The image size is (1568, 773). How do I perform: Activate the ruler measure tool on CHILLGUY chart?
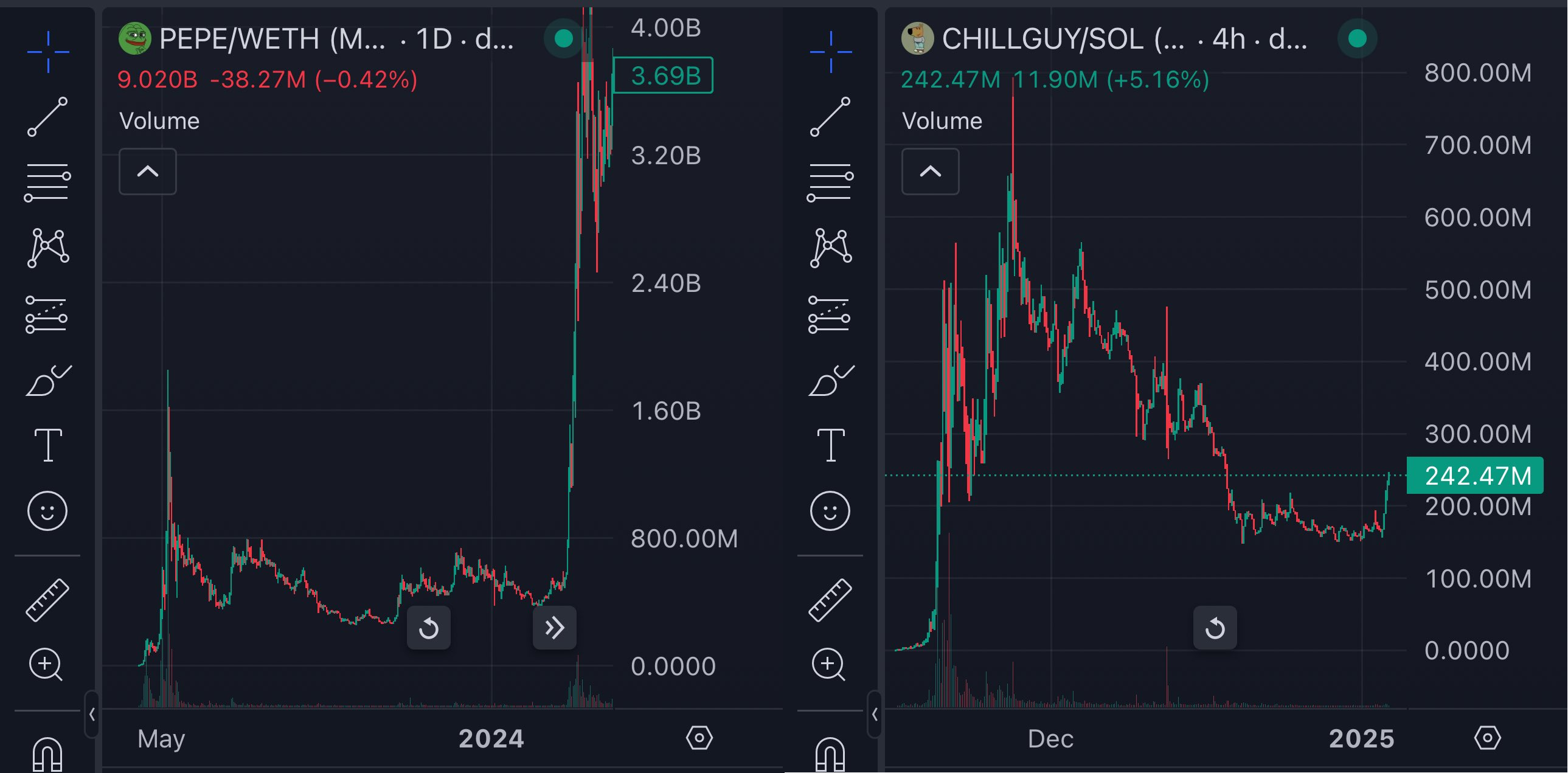[x=830, y=600]
